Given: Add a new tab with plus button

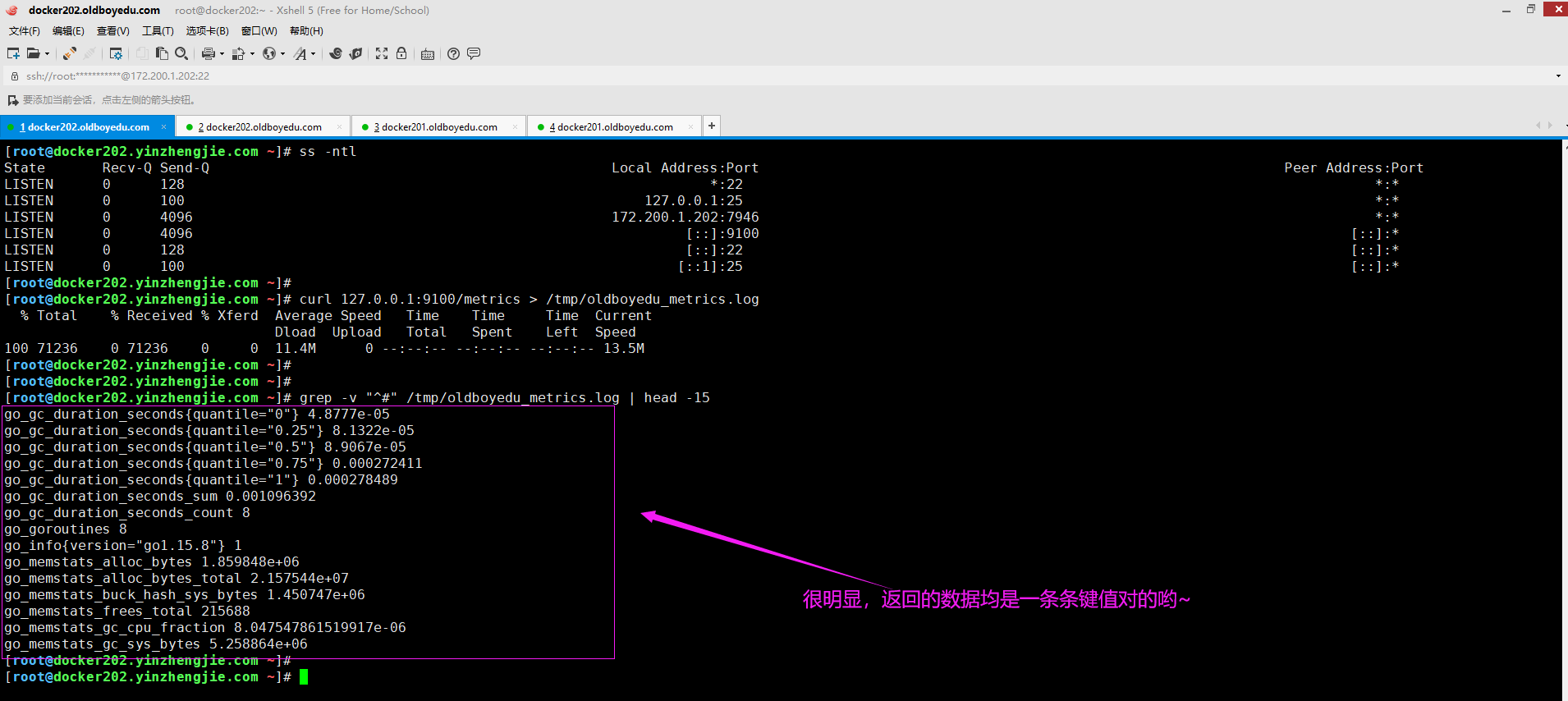Looking at the screenshot, I should (712, 126).
